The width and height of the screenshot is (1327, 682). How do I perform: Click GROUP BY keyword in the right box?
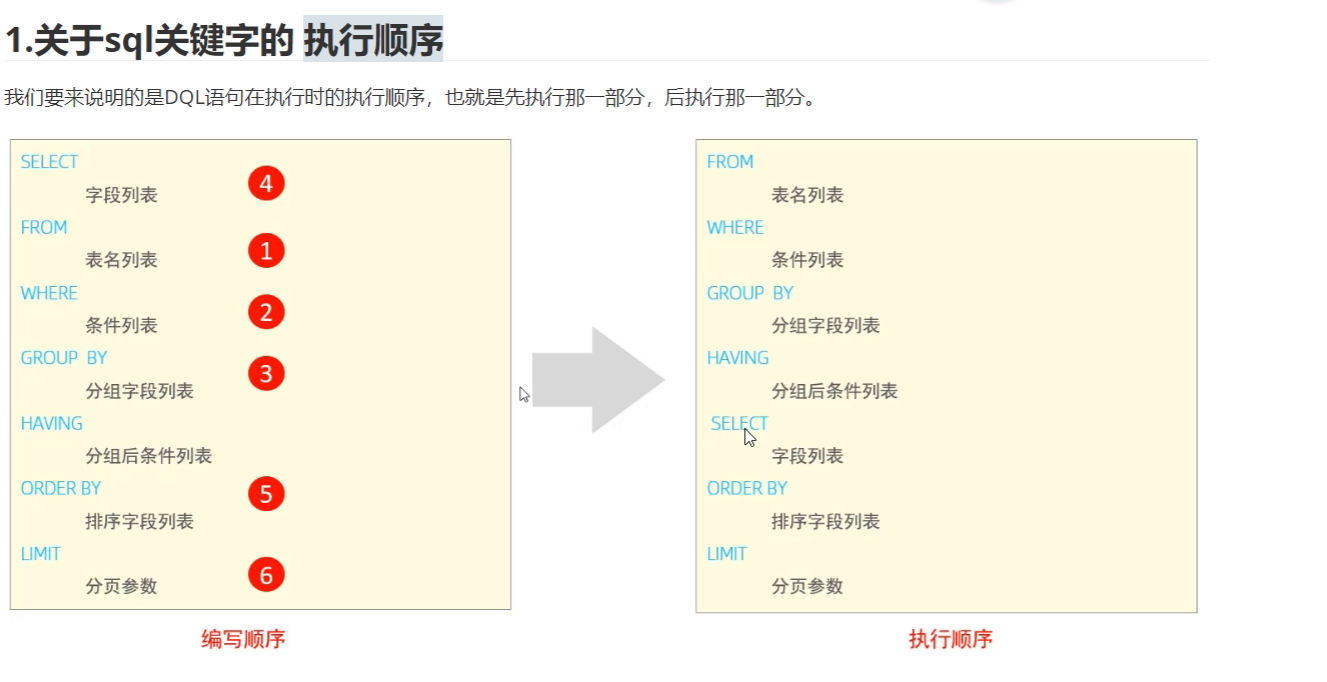pyautogui.click(x=750, y=293)
